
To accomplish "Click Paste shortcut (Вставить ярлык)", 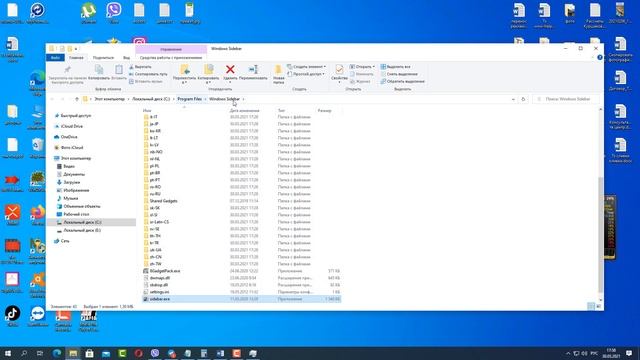I will point(146,81).
